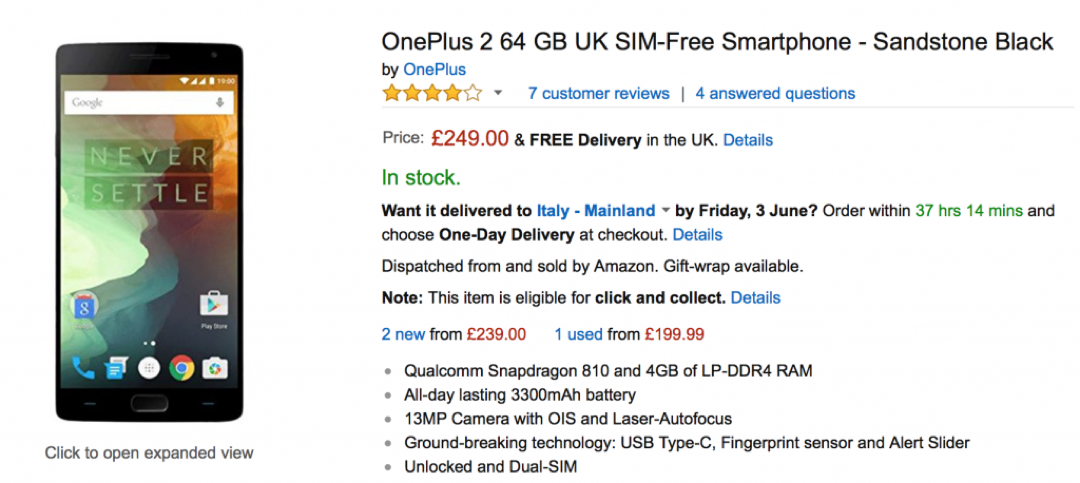Viewport: 1080px width, 483px height.
Task: Open Details for click and collect
Action: click(x=755, y=298)
